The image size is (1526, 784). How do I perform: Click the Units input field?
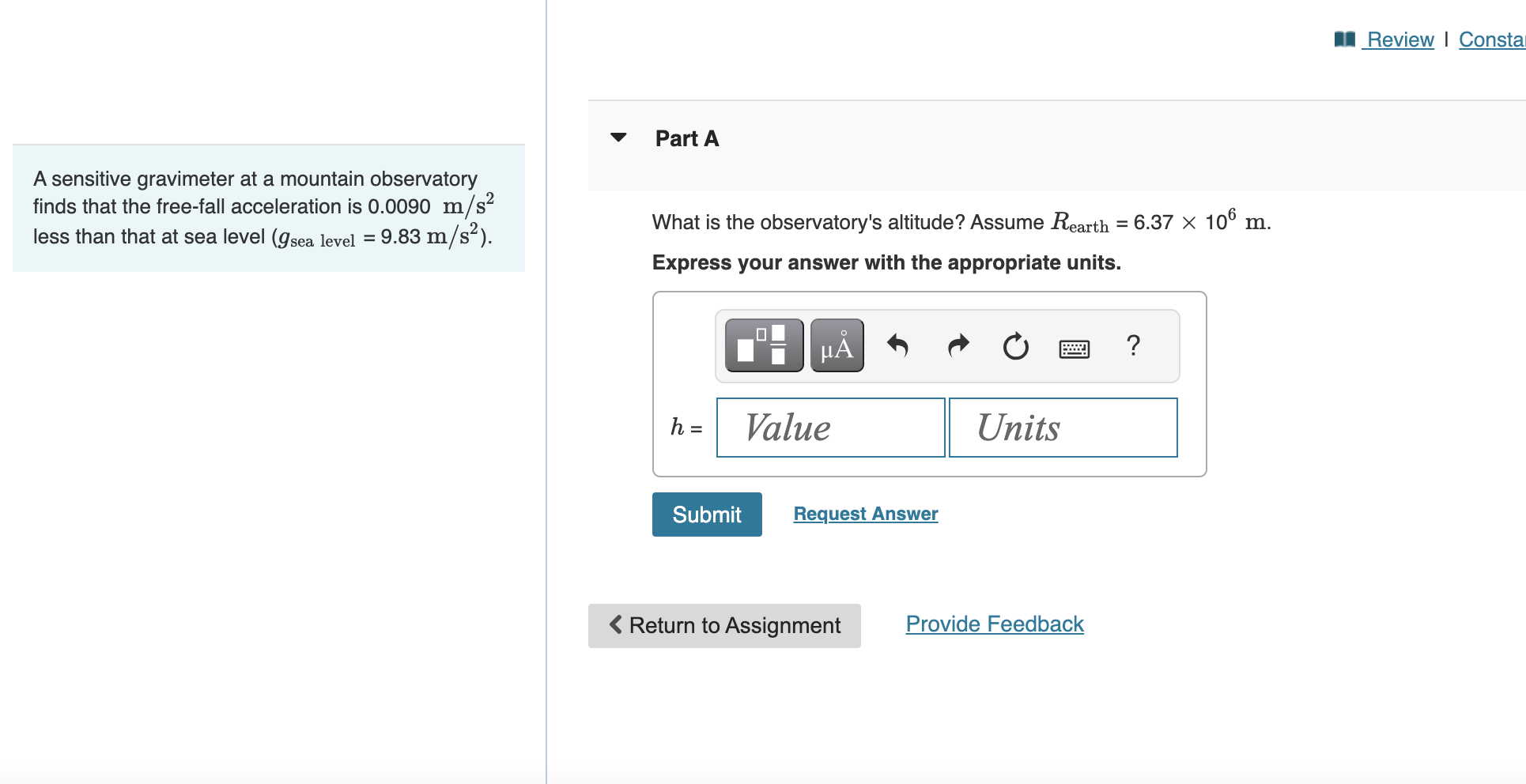(1063, 428)
